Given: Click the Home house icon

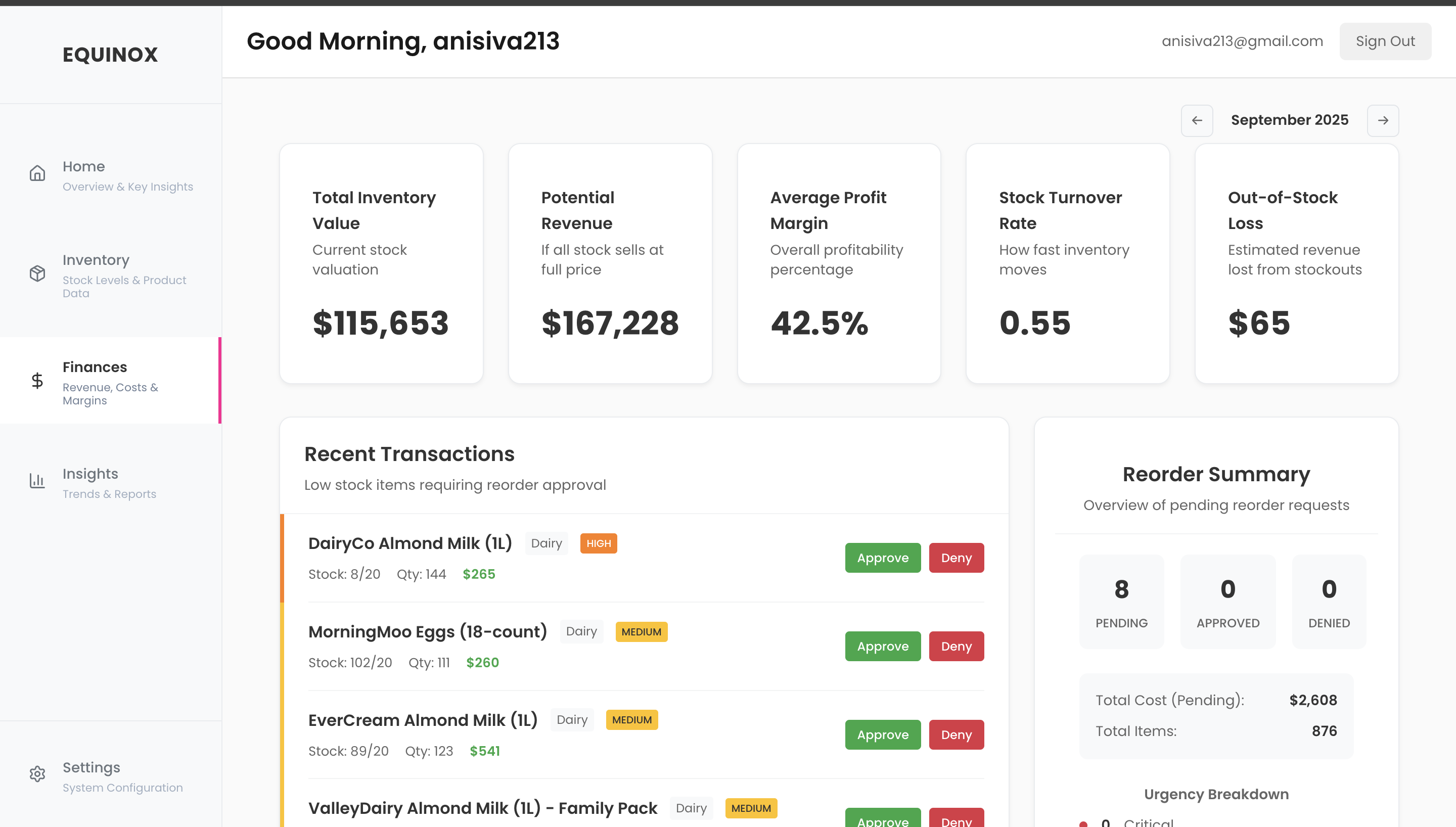Looking at the screenshot, I should 37,173.
